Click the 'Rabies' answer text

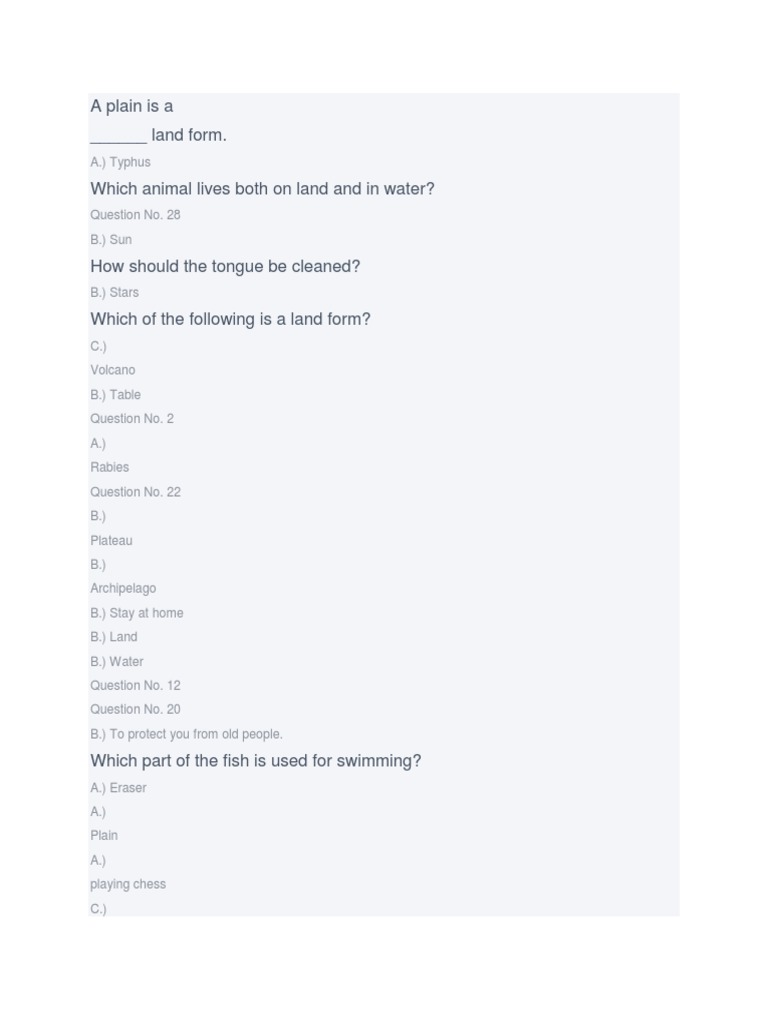(110, 467)
